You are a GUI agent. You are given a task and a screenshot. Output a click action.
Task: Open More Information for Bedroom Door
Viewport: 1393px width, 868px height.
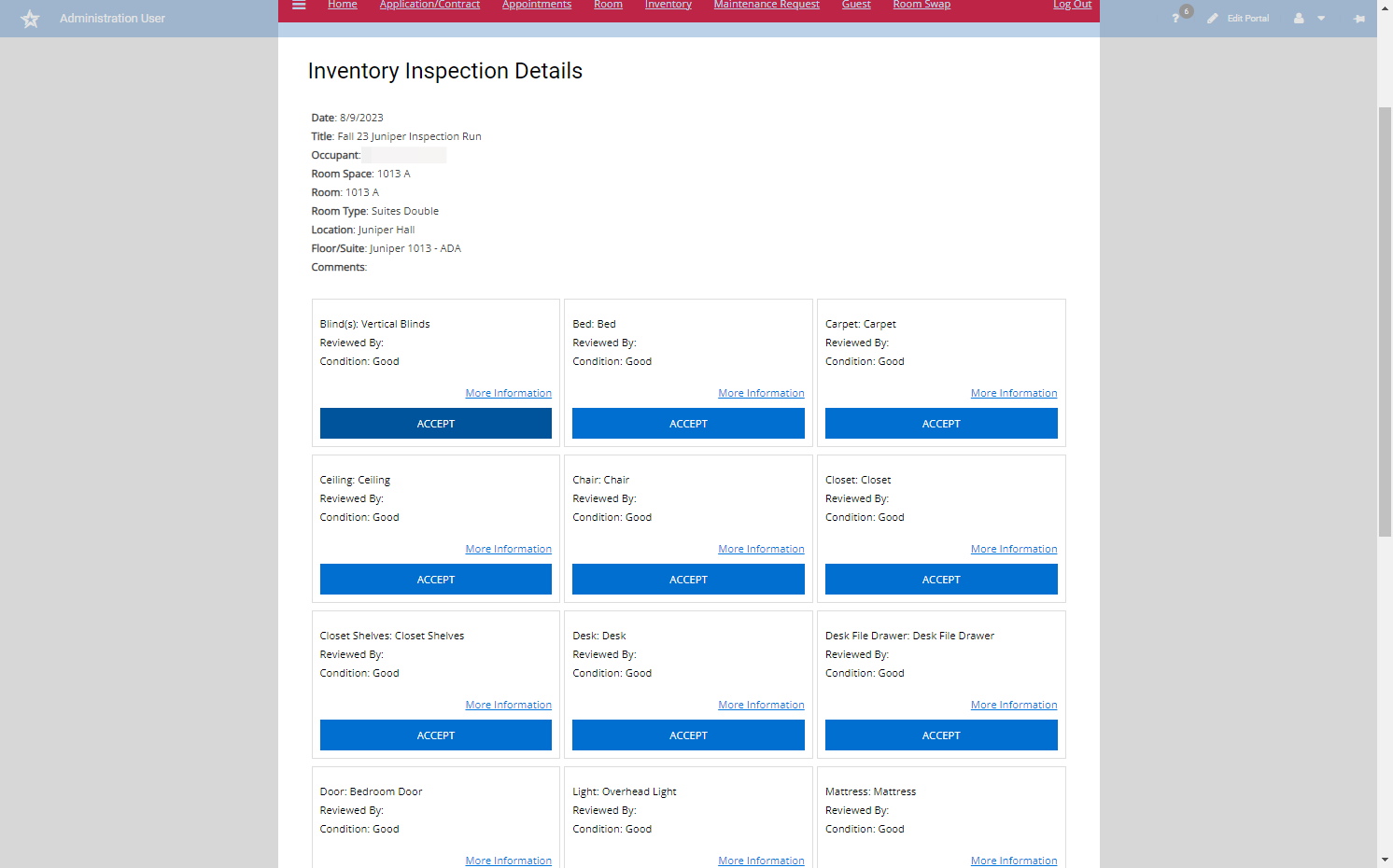pos(509,861)
